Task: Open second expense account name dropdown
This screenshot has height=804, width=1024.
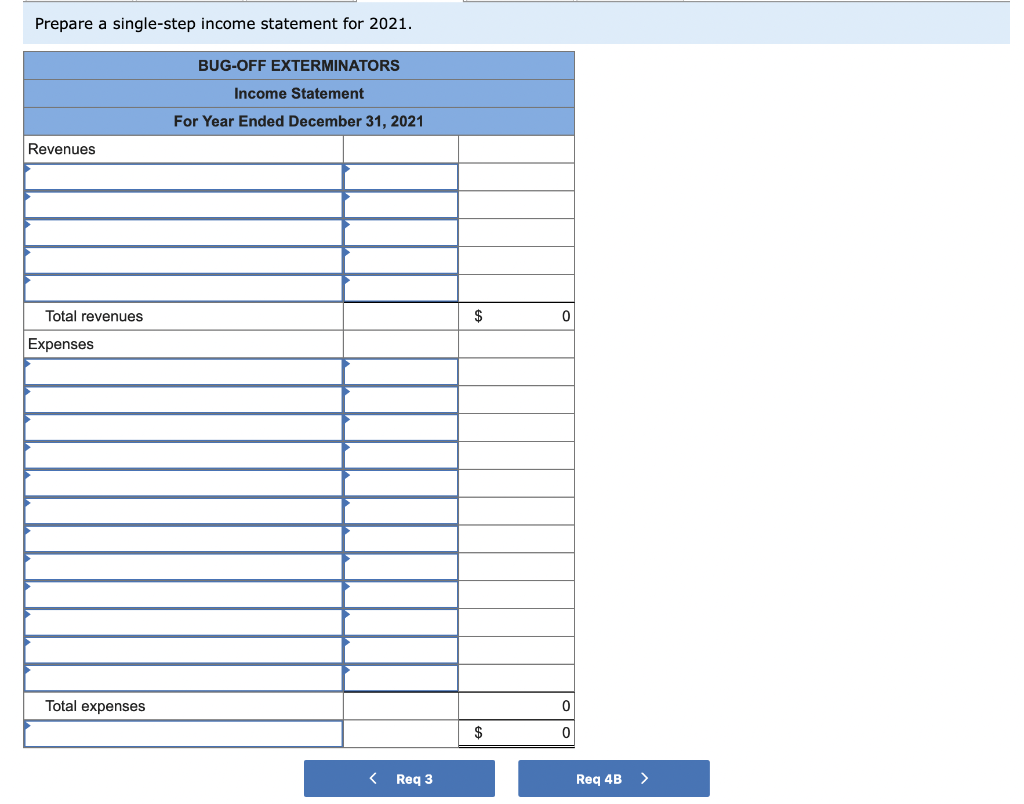Action: pyautogui.click(x=184, y=400)
